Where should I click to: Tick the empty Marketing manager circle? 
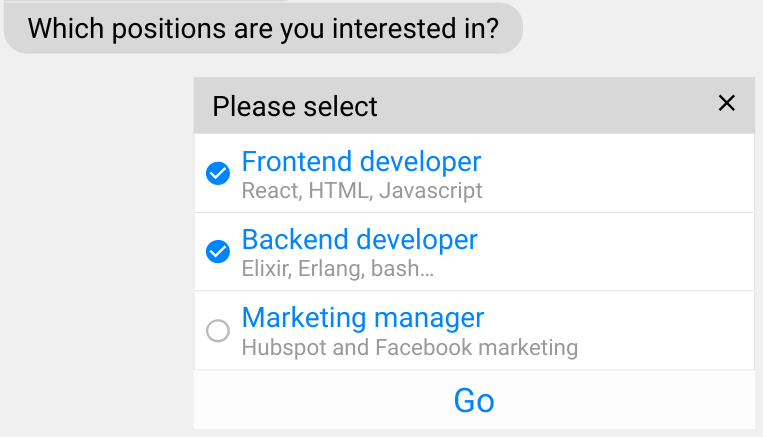[218, 331]
